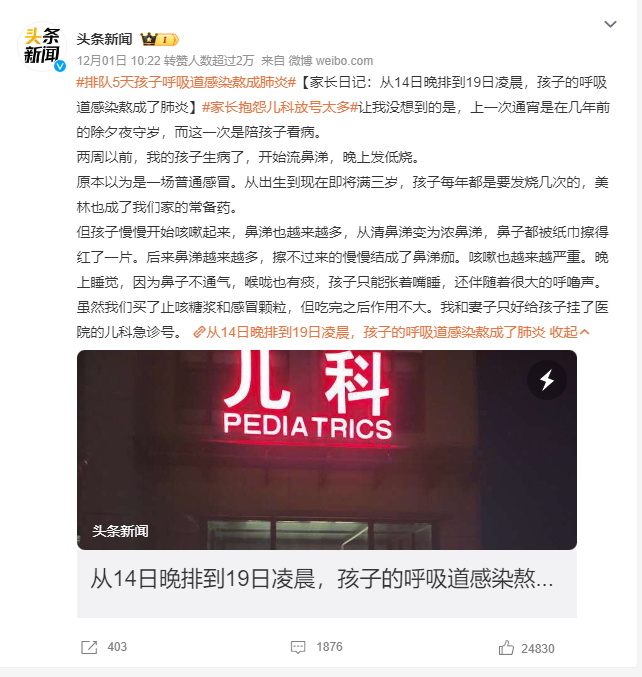The height and width of the screenshot is (677, 642).
Task: Click the gold crown membership badge
Action: point(159,40)
